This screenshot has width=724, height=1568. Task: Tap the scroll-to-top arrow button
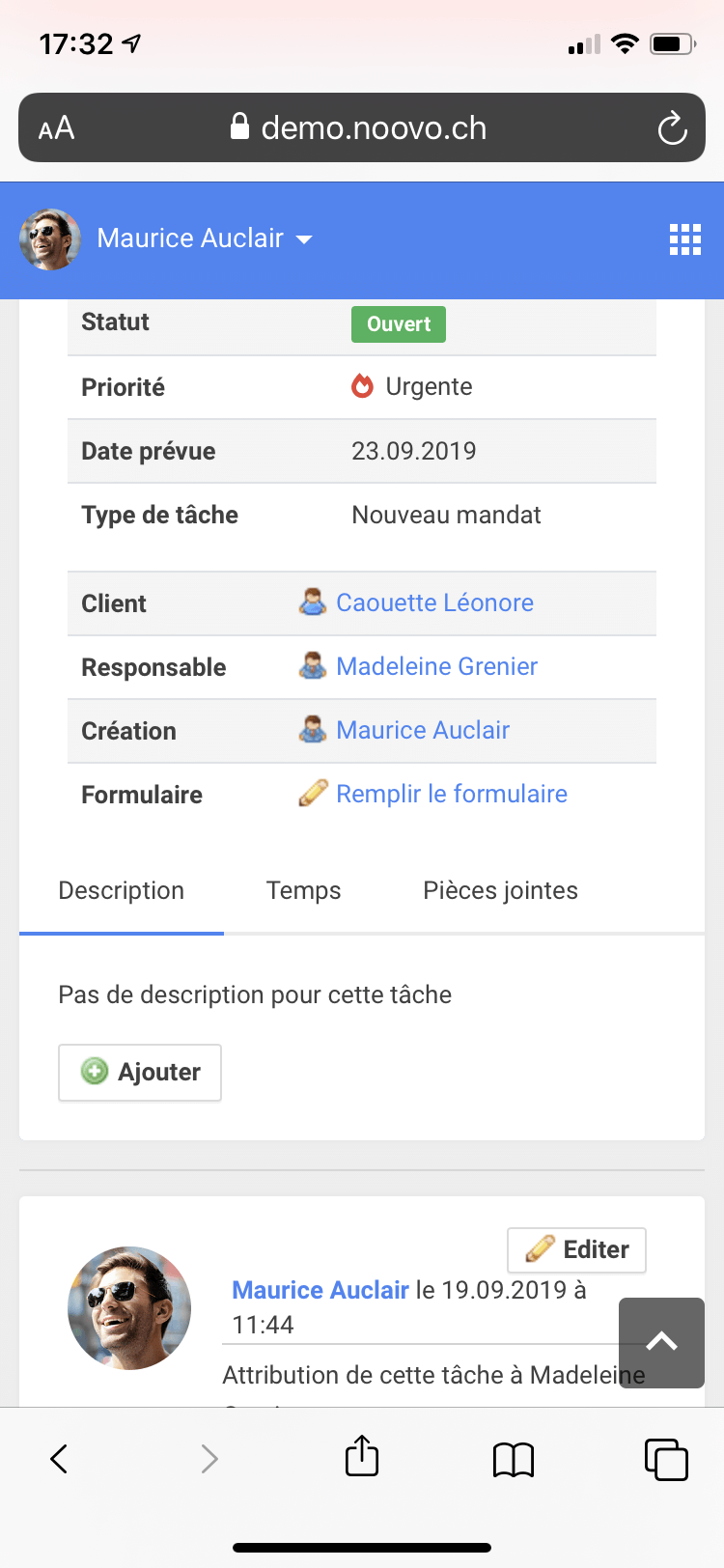click(661, 1342)
